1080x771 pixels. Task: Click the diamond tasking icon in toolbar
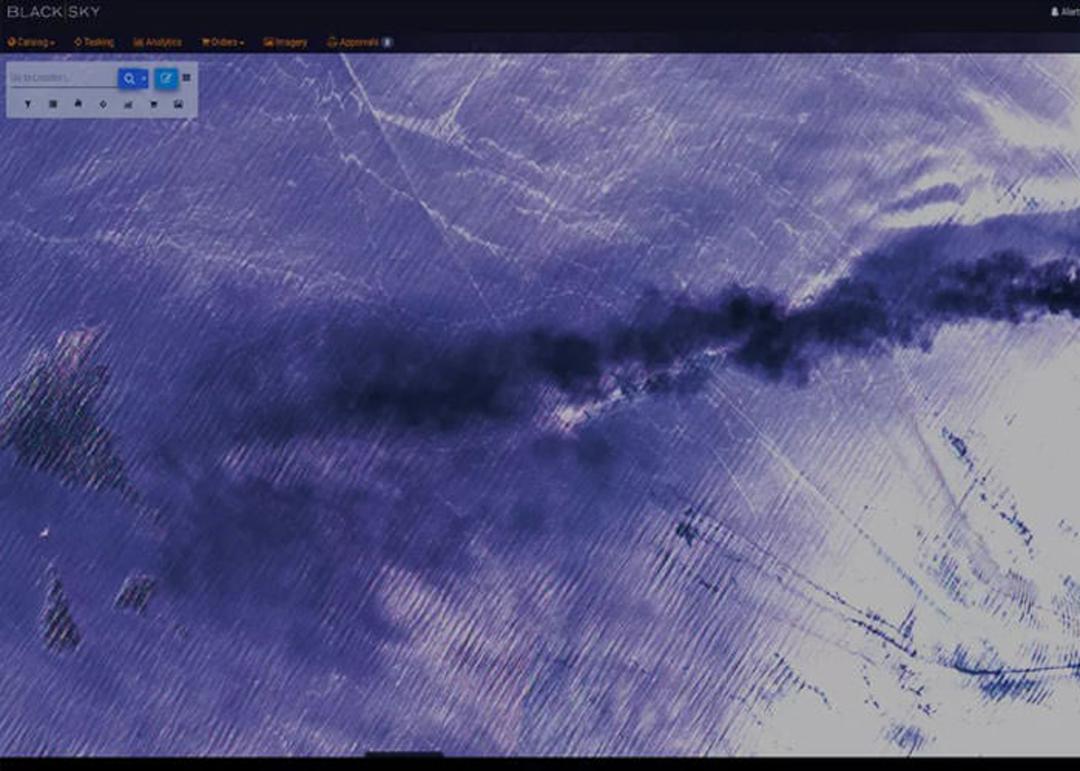(x=103, y=104)
